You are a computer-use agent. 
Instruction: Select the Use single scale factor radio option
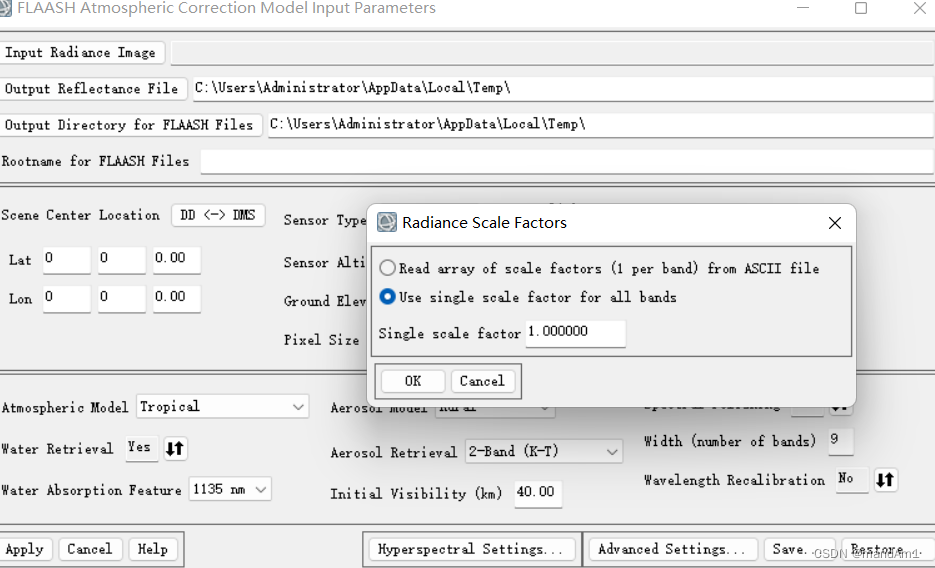[x=388, y=296]
